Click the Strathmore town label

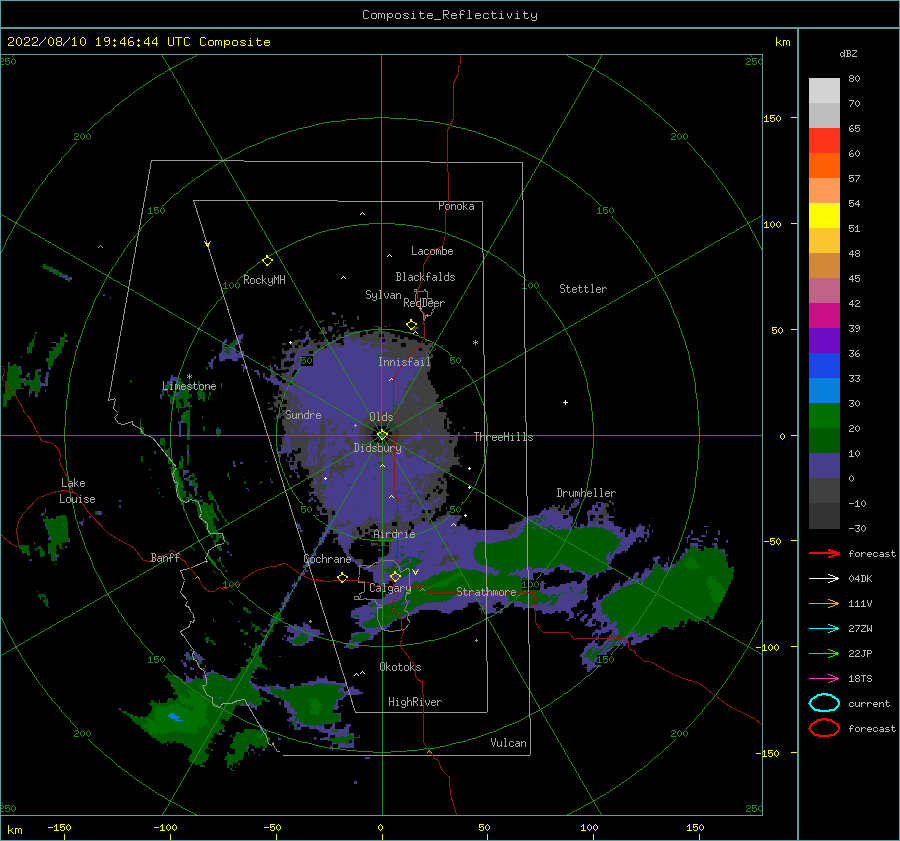tap(486, 592)
